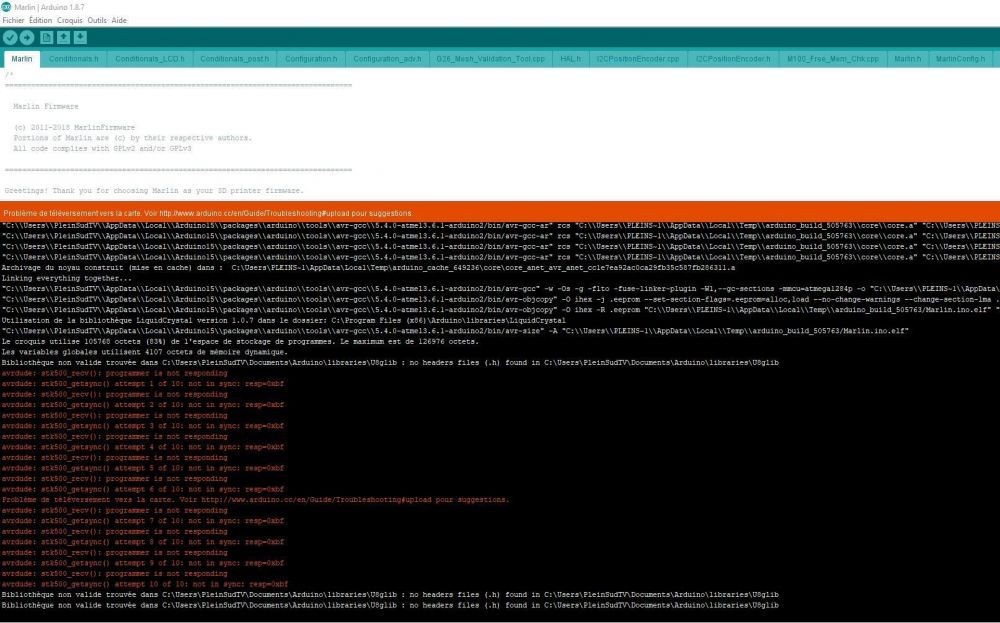The width and height of the screenshot is (1000, 623).
Task: Click the "(c) 2011-2018 MarlinFirmware" editor line
Action: 74,128
